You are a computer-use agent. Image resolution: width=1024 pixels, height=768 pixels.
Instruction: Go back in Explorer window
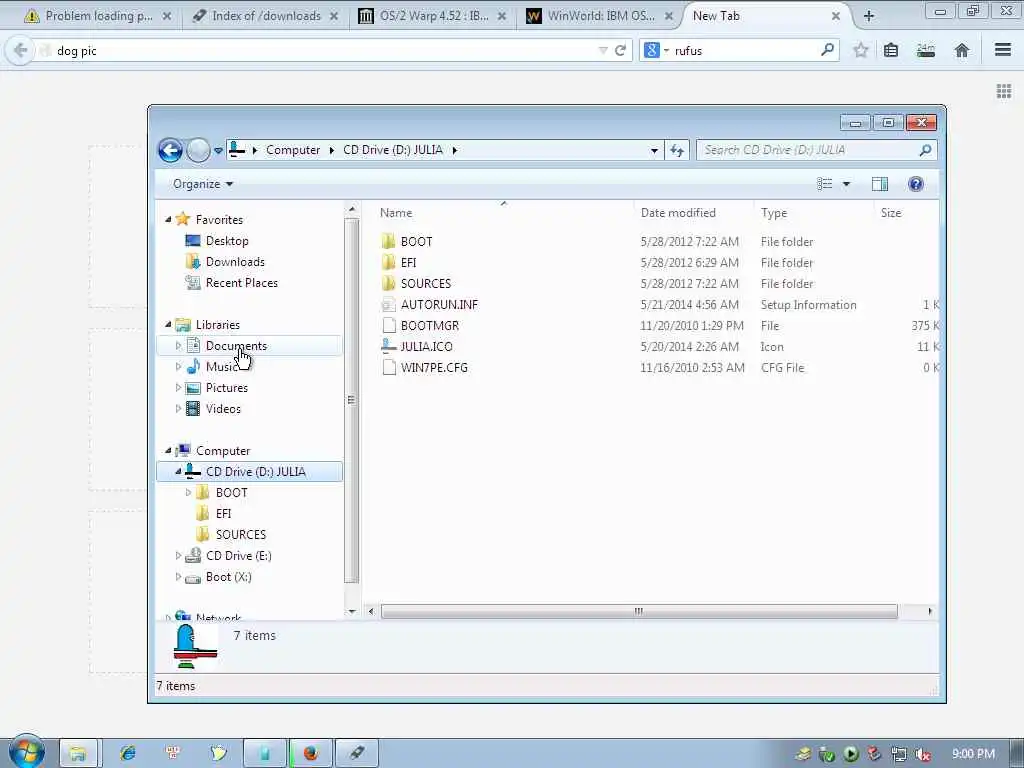click(170, 150)
